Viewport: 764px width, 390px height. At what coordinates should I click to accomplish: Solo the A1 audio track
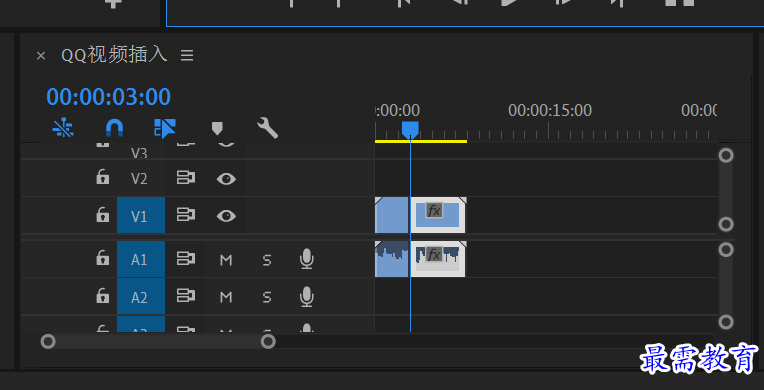pyautogui.click(x=267, y=260)
